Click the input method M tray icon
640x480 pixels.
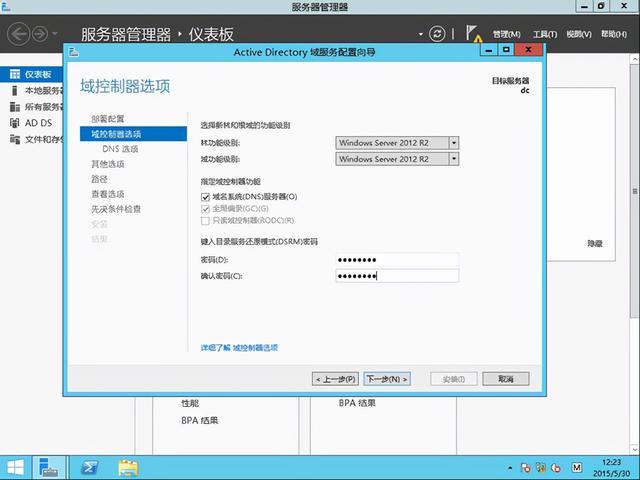point(576,467)
